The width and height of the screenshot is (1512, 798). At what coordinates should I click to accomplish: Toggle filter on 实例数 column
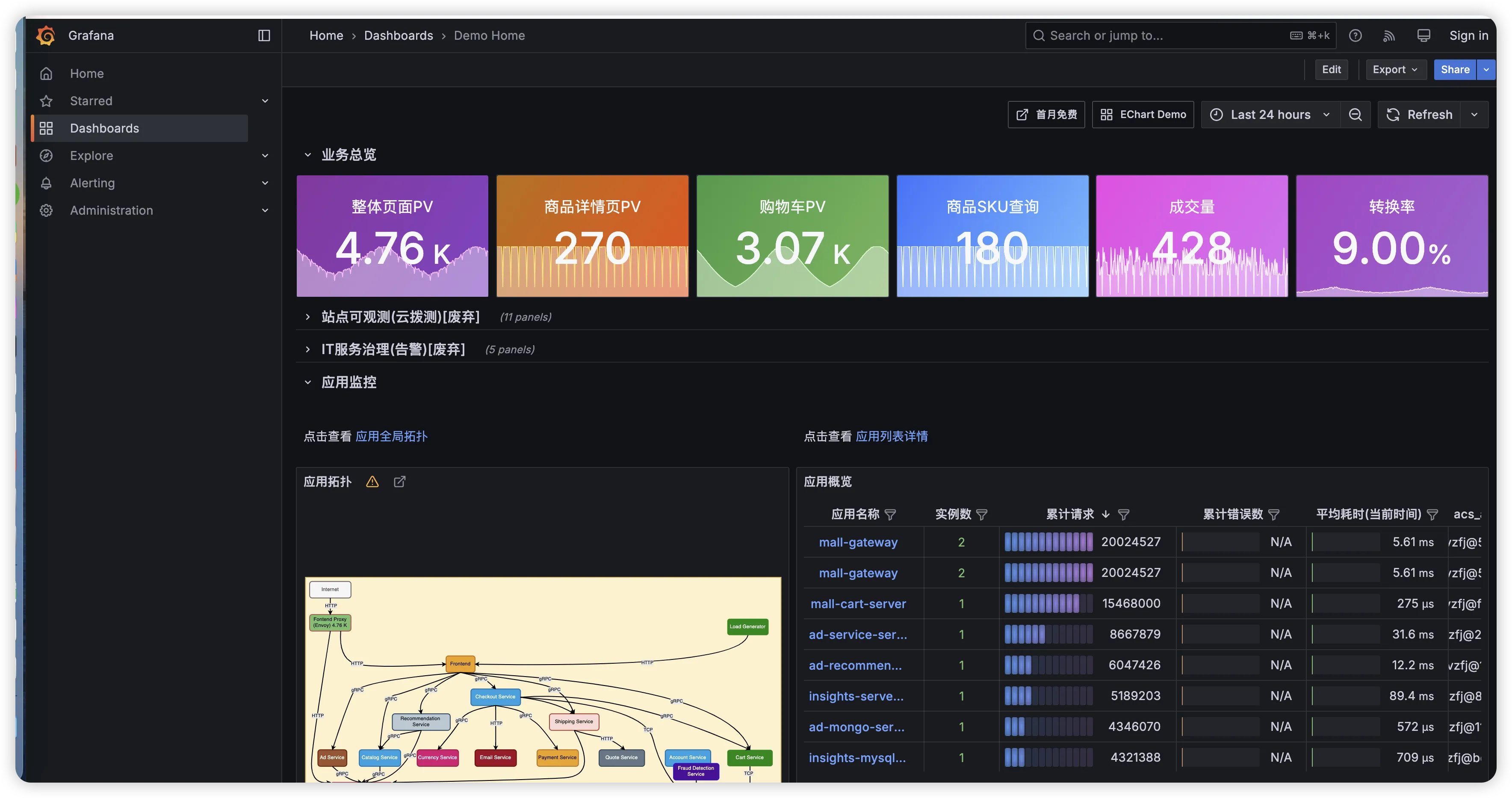[x=982, y=514]
